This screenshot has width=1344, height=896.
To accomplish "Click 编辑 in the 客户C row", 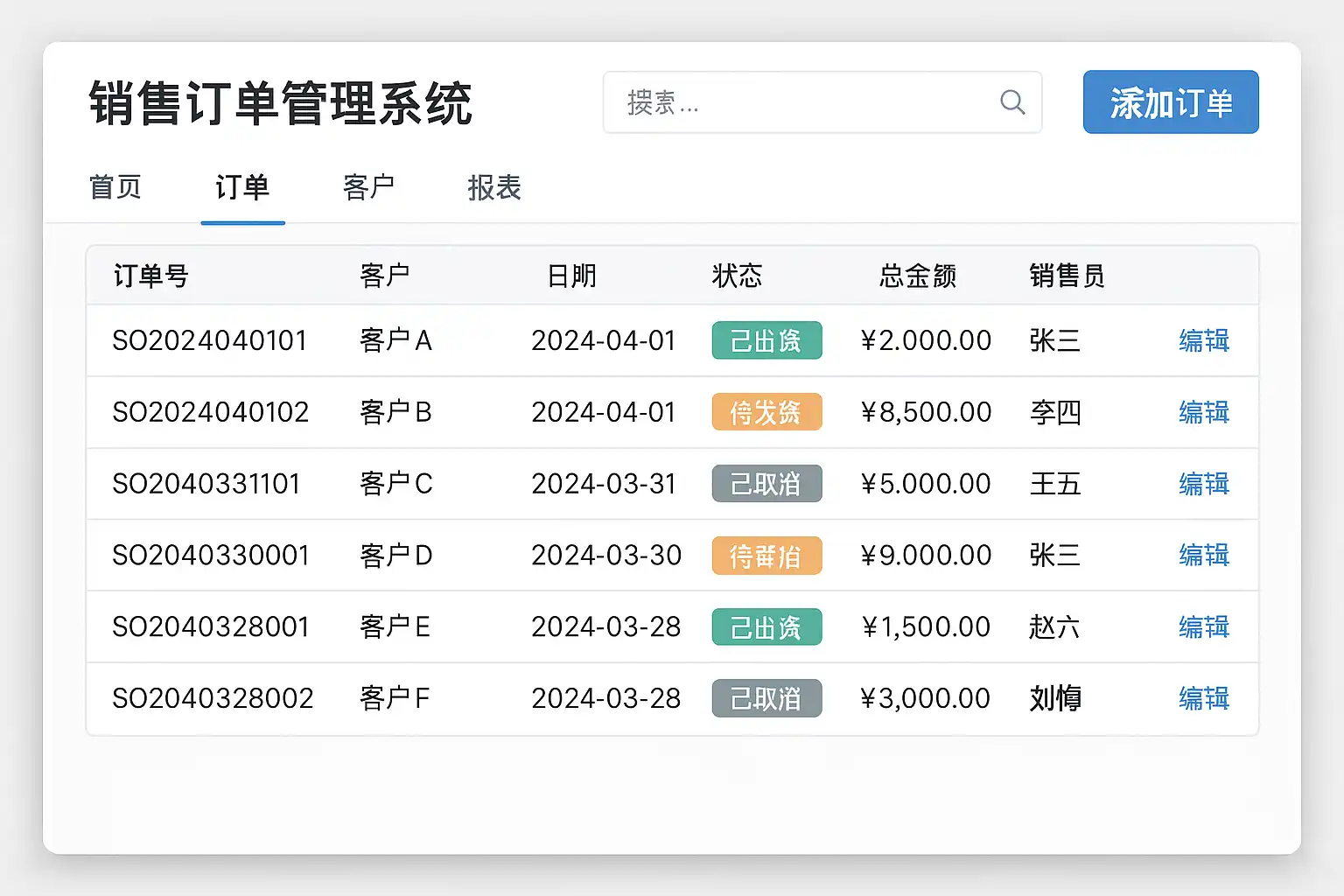I will click(1203, 484).
